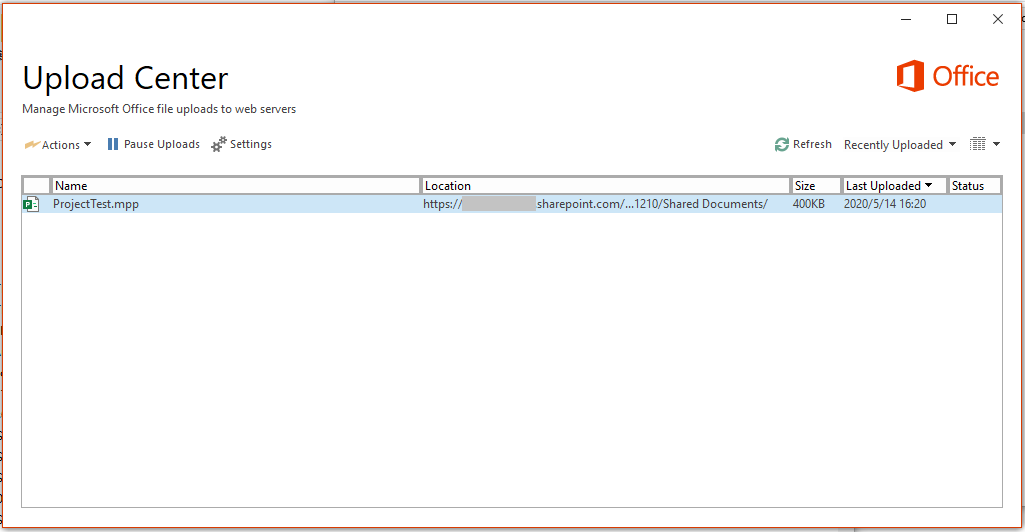Click the Project file icon for ProjectTest.mpp
The width and height of the screenshot is (1025, 532).
point(31,204)
